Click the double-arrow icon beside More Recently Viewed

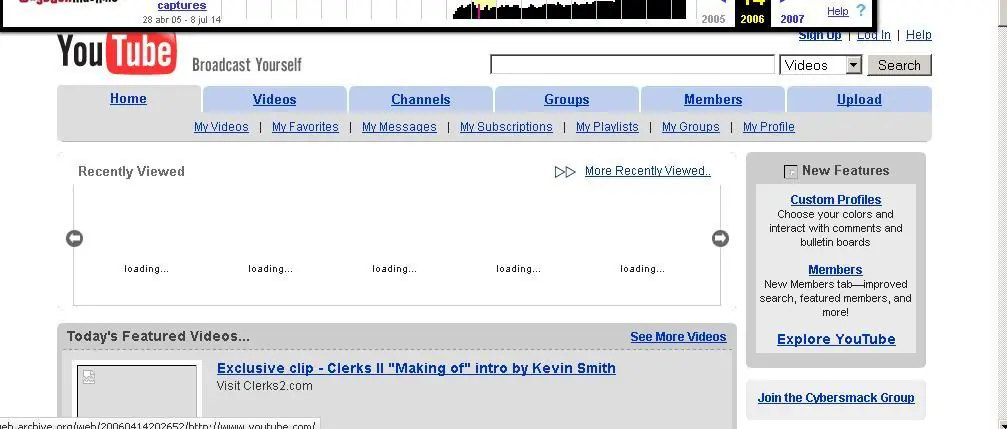click(565, 171)
